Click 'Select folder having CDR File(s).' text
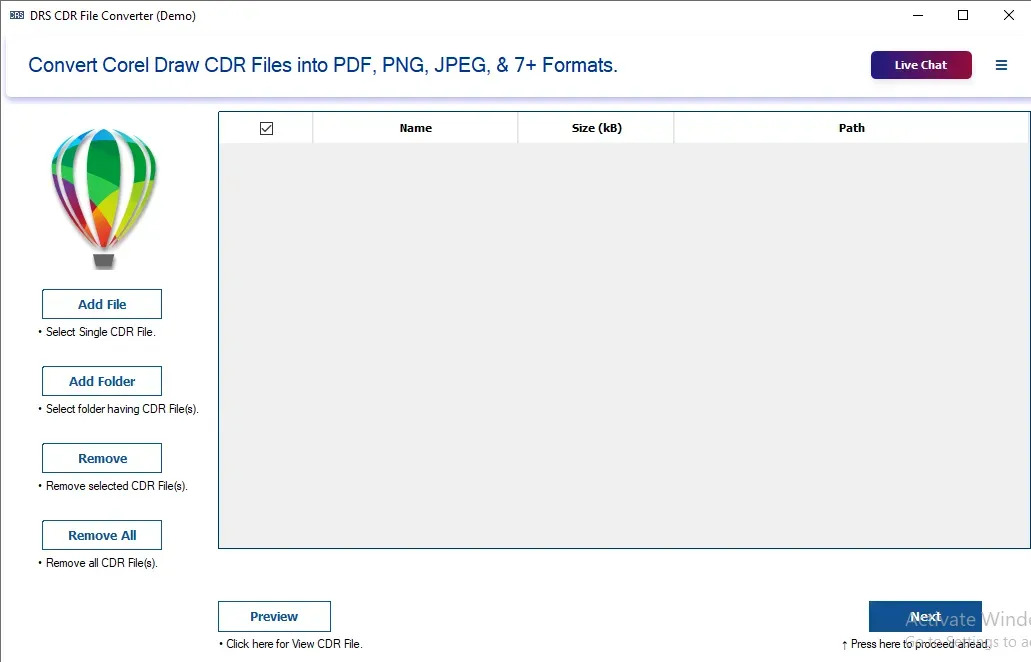This screenshot has height=662, width=1031. click(122, 409)
